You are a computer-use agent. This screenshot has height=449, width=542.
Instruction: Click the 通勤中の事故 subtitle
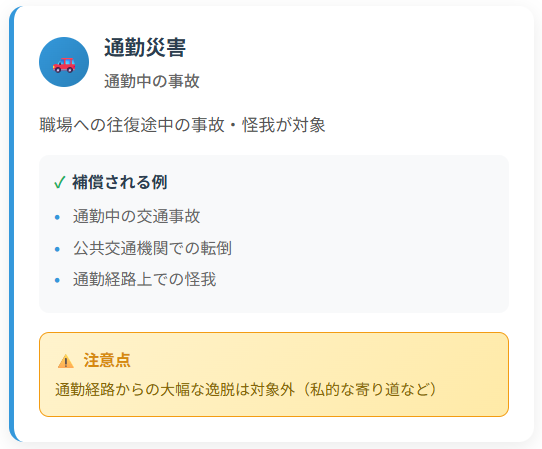click(152, 82)
